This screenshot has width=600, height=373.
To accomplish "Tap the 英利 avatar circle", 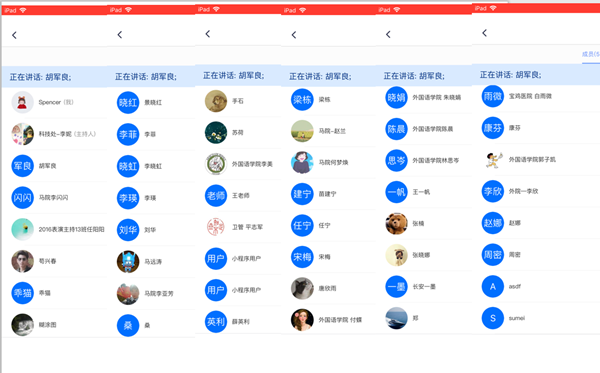I will 216,321.
